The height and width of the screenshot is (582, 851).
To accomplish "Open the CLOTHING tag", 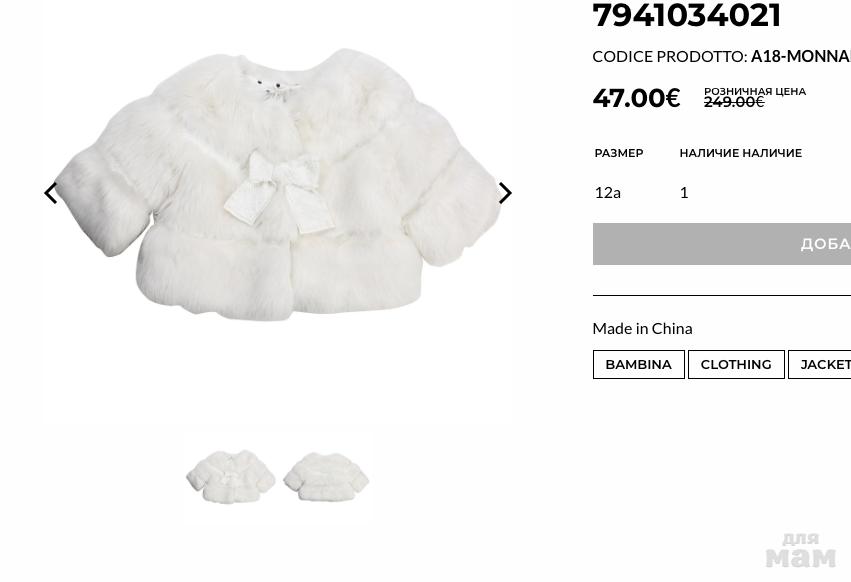I will click(x=736, y=364).
